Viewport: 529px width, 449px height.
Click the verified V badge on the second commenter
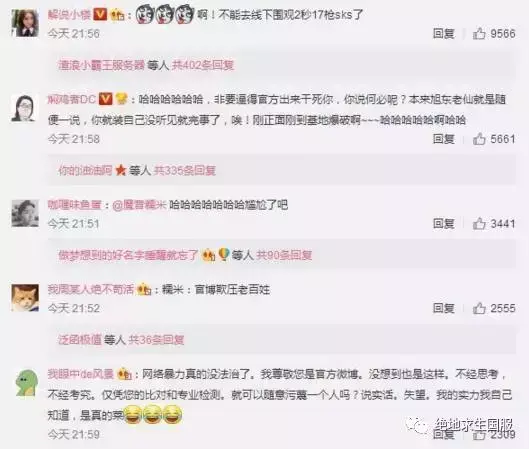point(106,99)
